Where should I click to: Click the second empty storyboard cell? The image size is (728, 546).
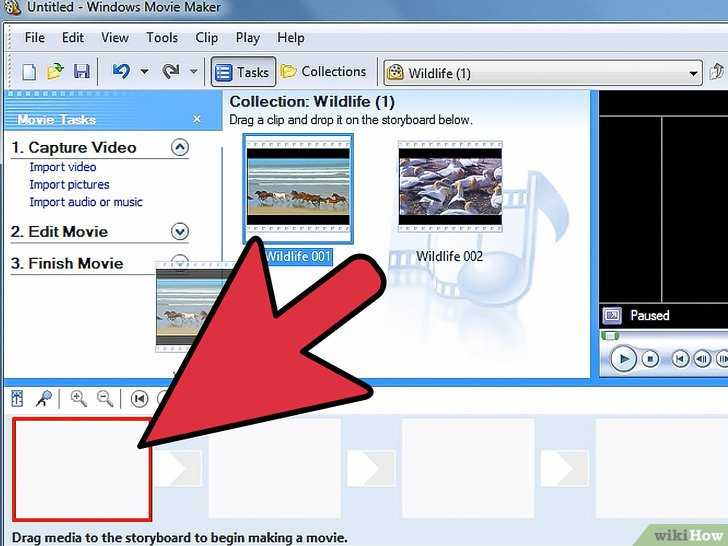point(275,468)
